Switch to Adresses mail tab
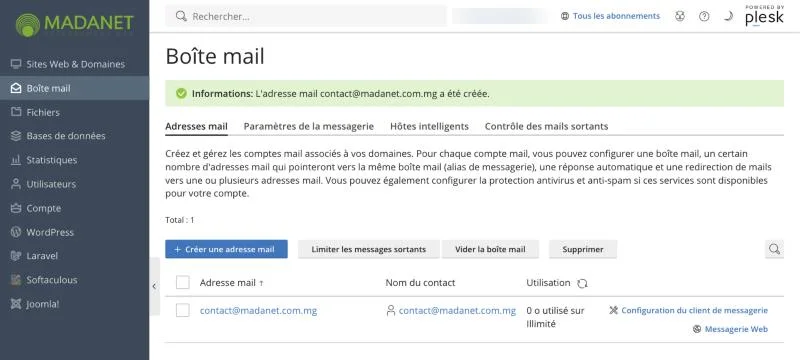 tap(196, 126)
